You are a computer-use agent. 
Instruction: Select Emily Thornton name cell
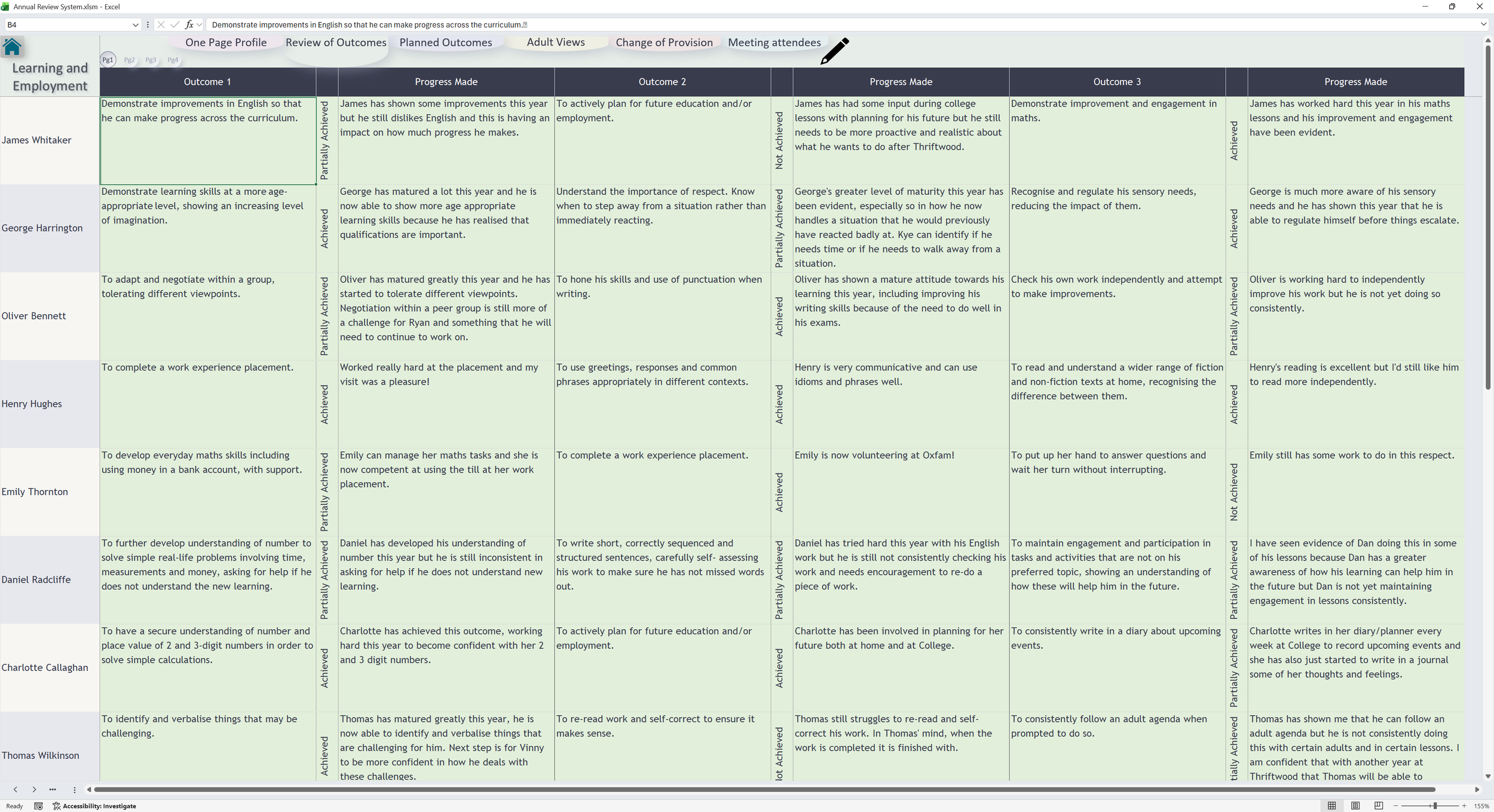(x=50, y=492)
